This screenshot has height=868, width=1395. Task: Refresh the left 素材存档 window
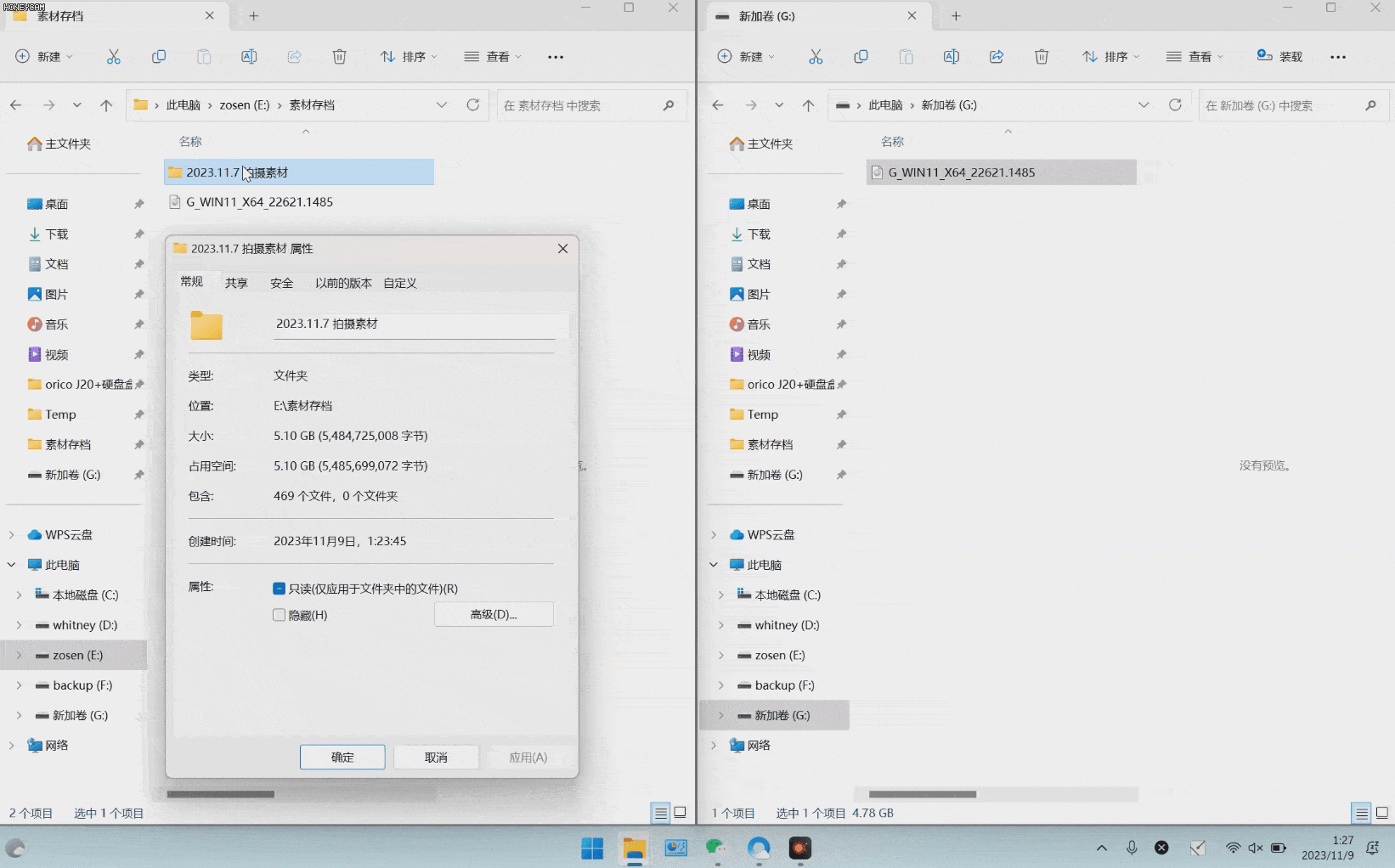tap(473, 105)
